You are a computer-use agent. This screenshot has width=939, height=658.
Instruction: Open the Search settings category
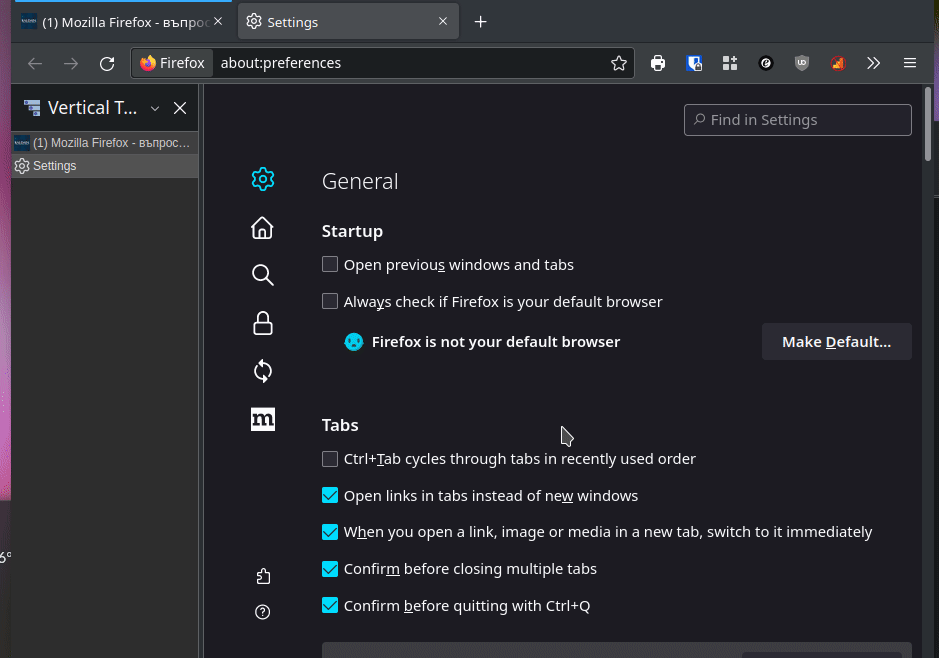click(262, 275)
